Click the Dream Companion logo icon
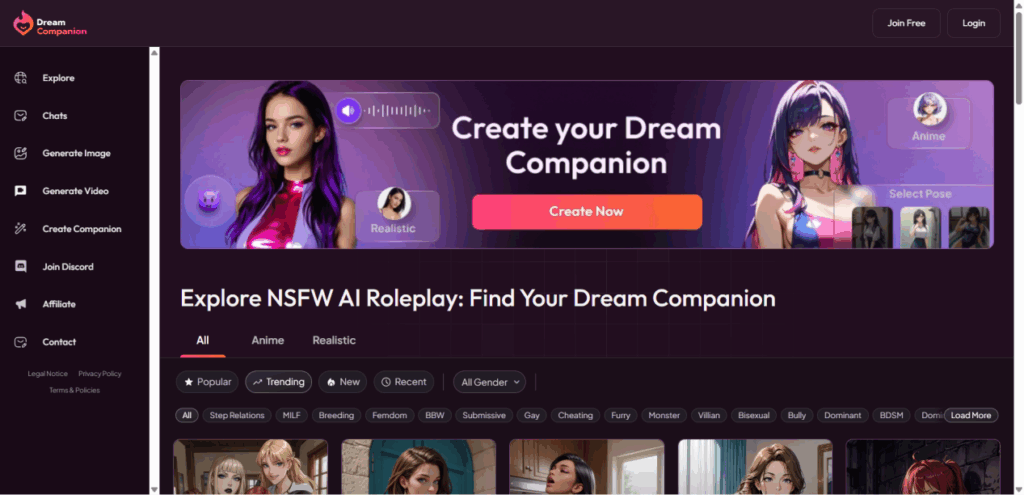Screen dimensions: 1024x495 click(x=23, y=24)
